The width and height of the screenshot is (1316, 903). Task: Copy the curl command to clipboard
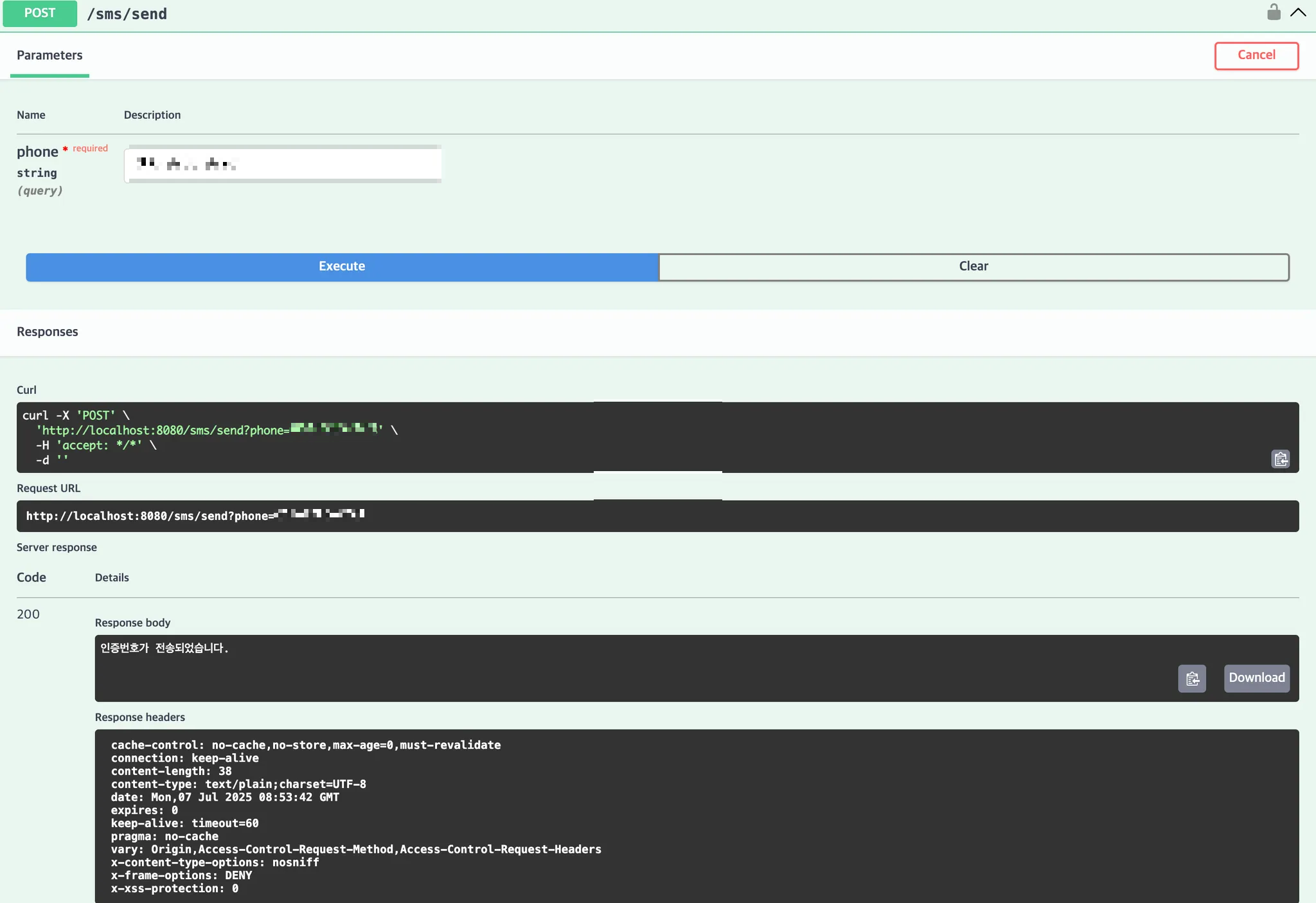click(x=1280, y=459)
